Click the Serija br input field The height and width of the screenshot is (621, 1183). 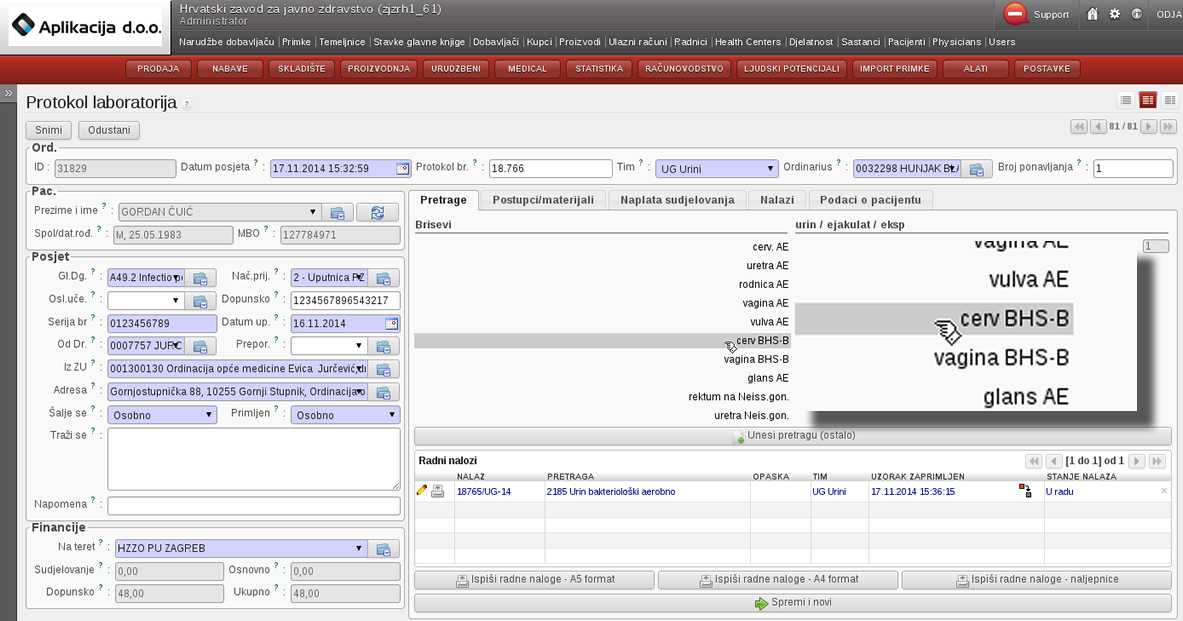(x=162, y=324)
